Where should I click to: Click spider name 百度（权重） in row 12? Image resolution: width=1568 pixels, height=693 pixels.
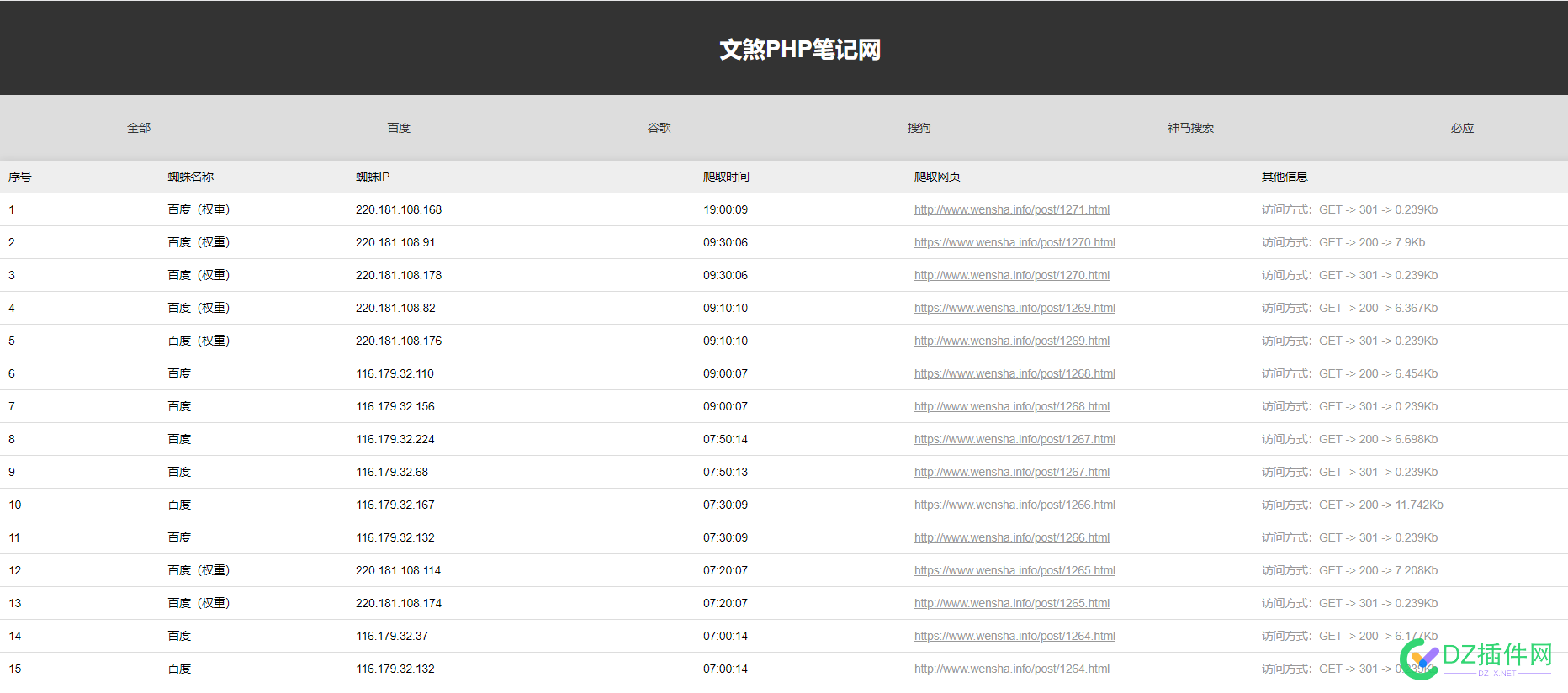click(x=199, y=570)
